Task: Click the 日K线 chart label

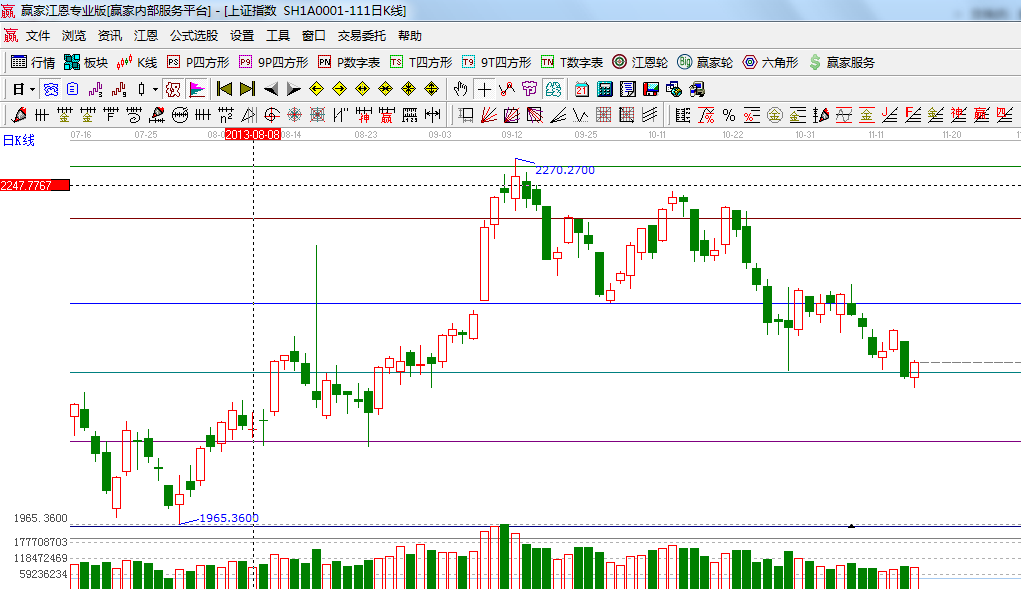Action: coord(18,141)
